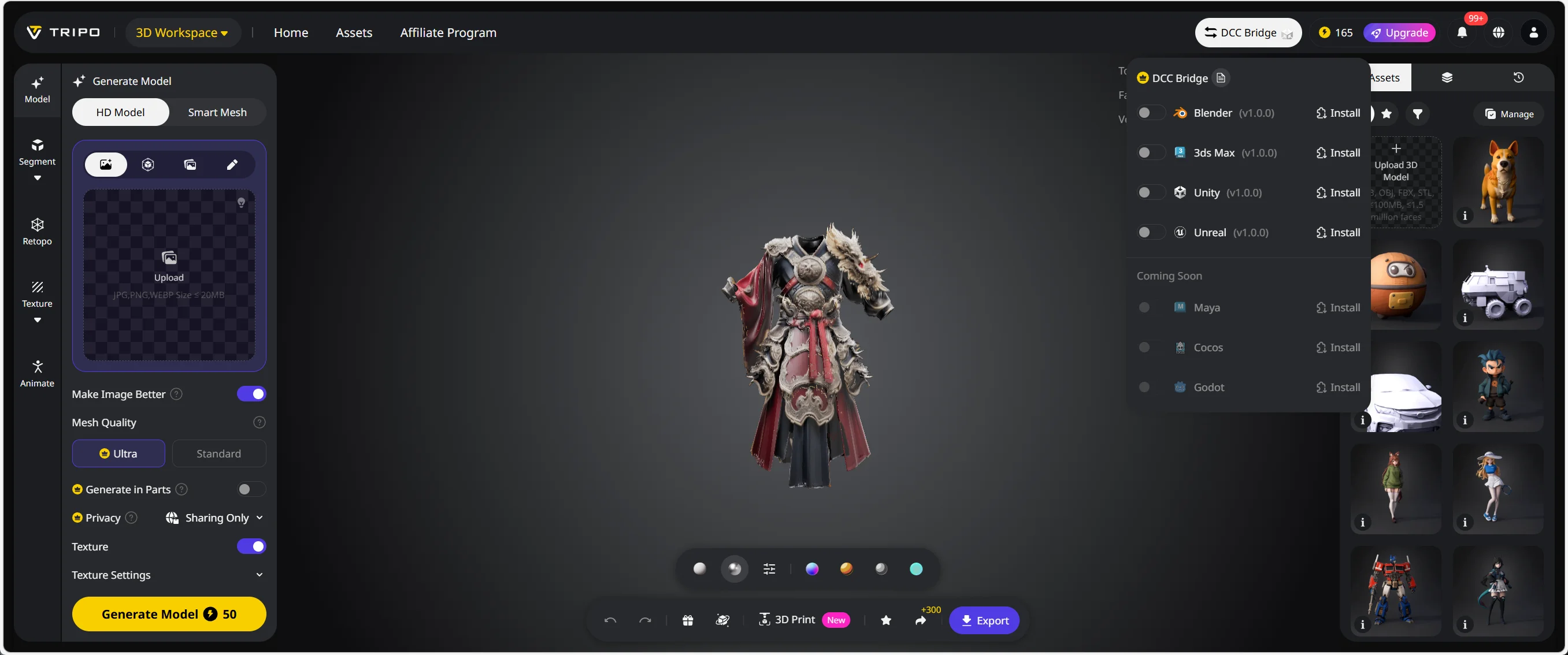Open the language globe icon

tap(1499, 33)
